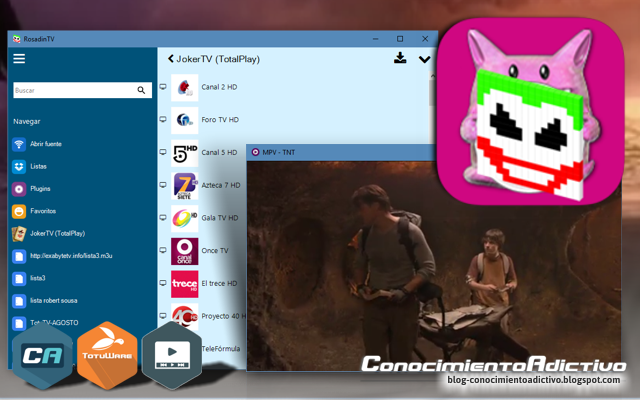
Task: Click the MPV video playback area
Action: tap(434, 266)
